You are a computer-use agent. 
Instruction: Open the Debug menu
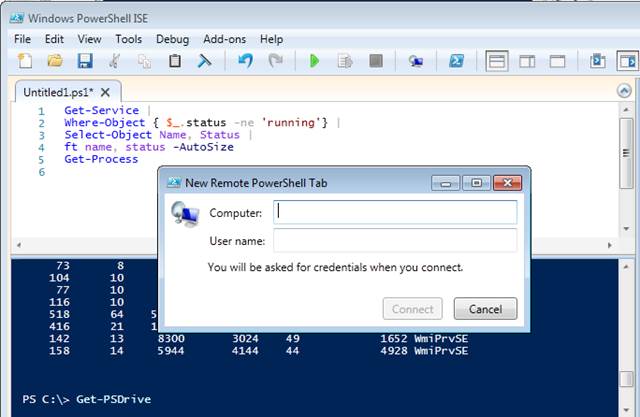click(172, 39)
